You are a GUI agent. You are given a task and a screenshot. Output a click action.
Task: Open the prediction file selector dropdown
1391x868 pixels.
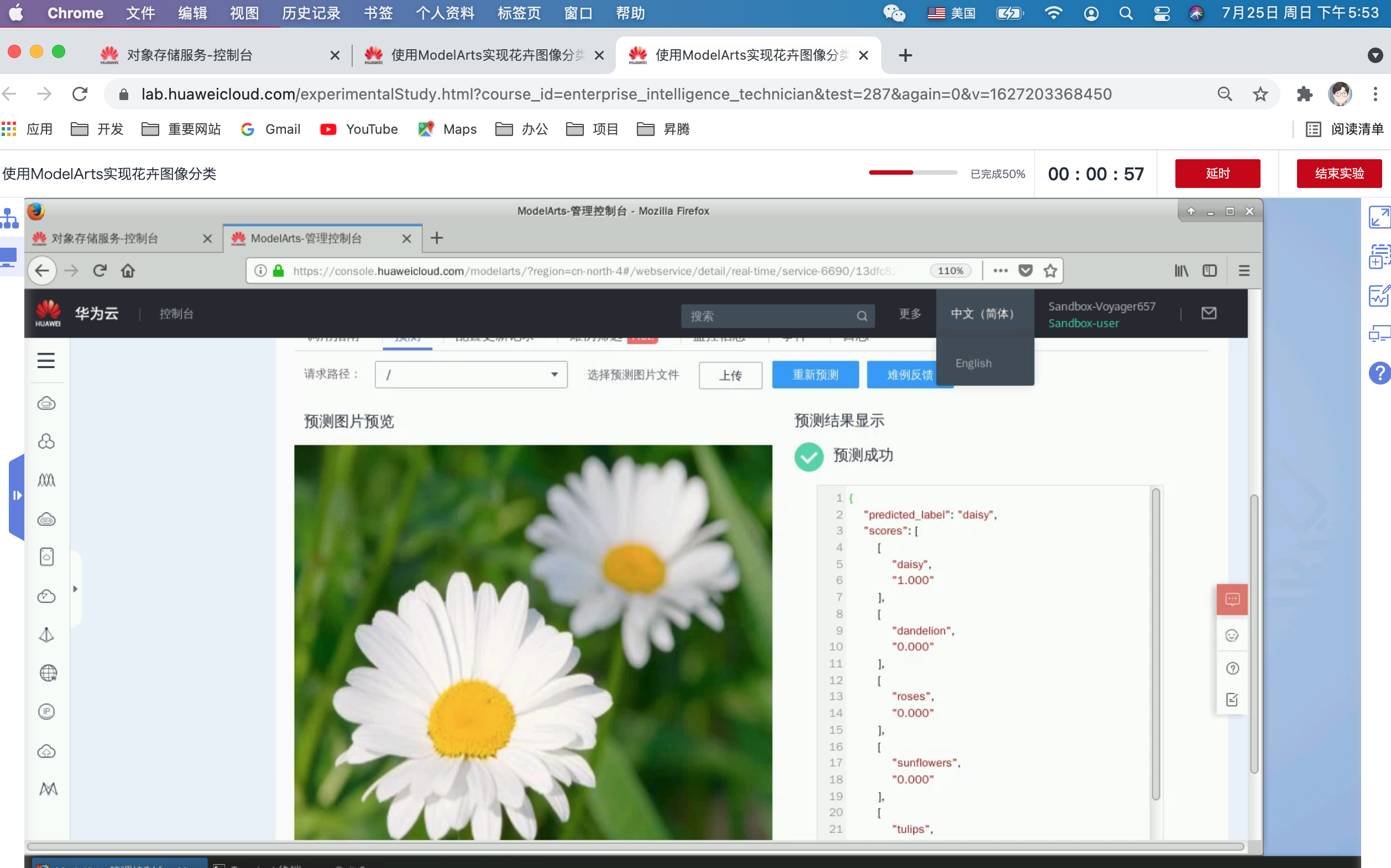click(554, 373)
